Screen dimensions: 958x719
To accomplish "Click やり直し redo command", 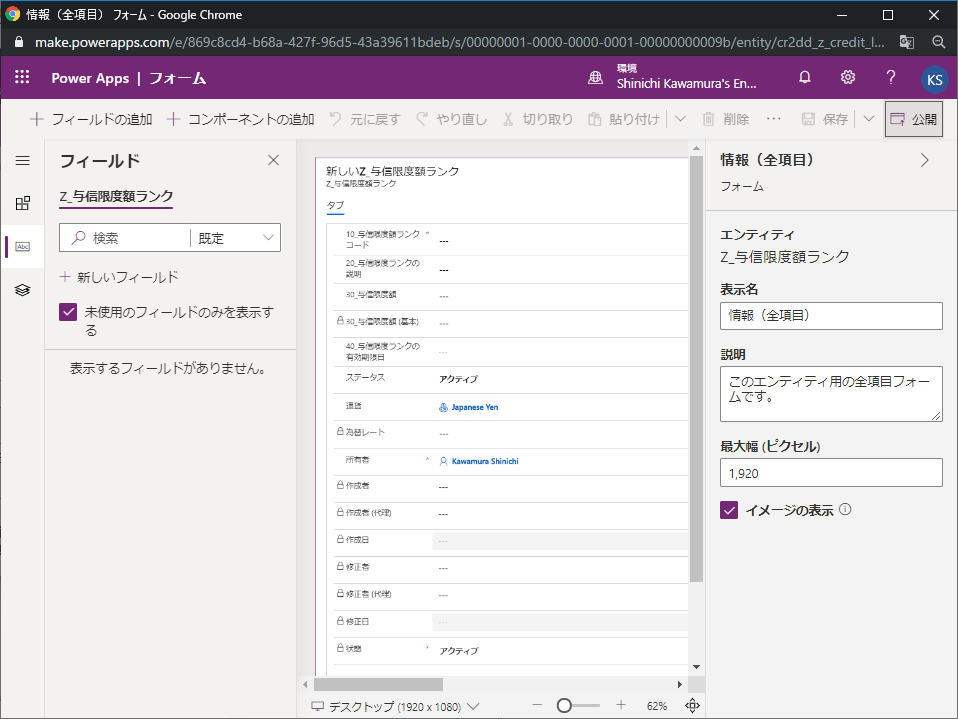I will pyautogui.click(x=452, y=119).
